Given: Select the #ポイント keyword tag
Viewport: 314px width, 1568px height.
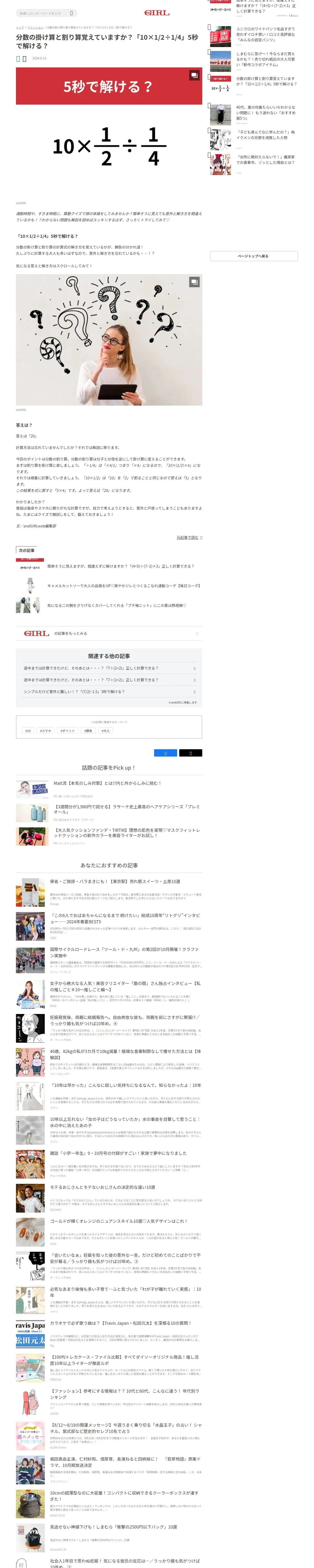Looking at the screenshot, I should tap(68, 730).
